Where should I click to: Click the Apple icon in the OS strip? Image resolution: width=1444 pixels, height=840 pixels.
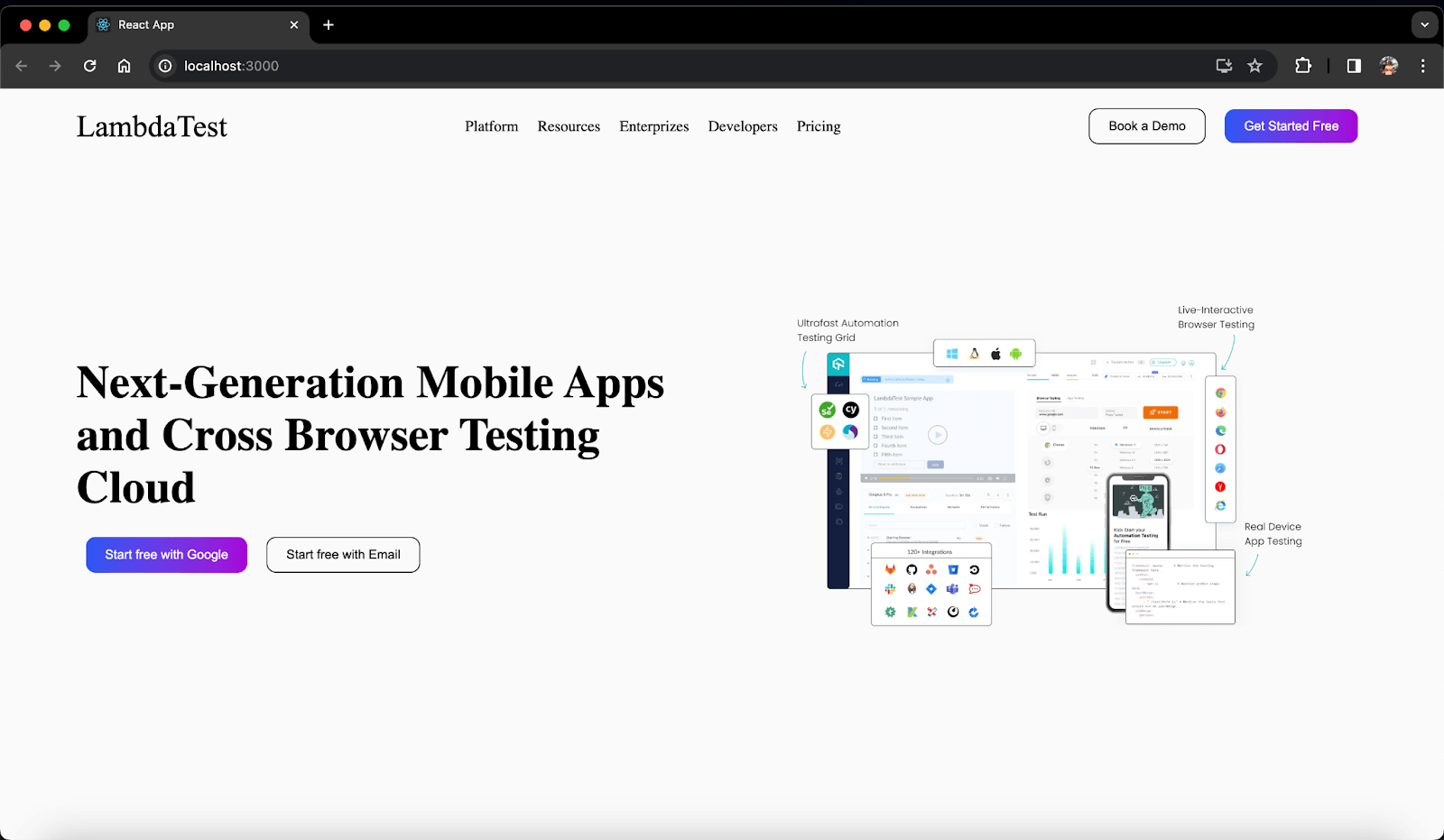click(995, 353)
